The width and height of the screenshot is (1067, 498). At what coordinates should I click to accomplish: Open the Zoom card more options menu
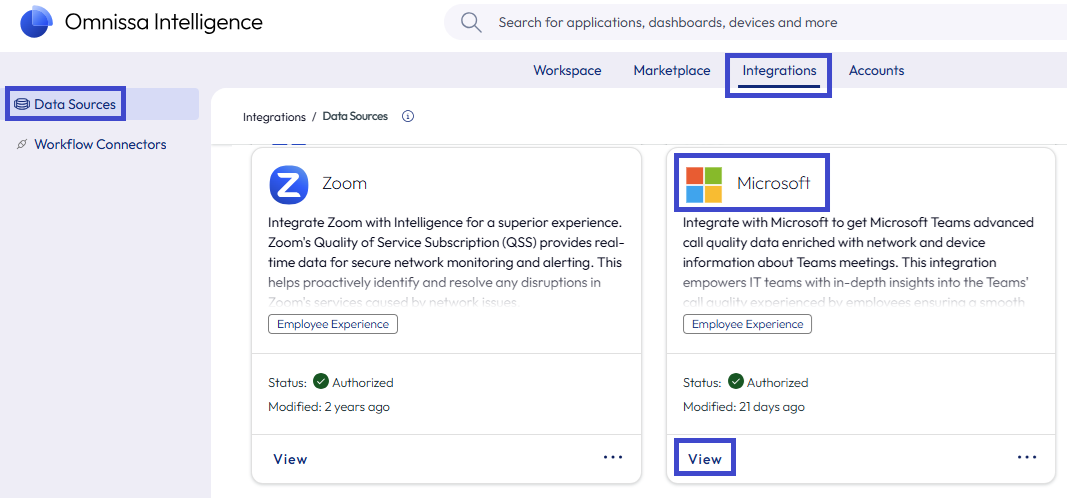(613, 457)
